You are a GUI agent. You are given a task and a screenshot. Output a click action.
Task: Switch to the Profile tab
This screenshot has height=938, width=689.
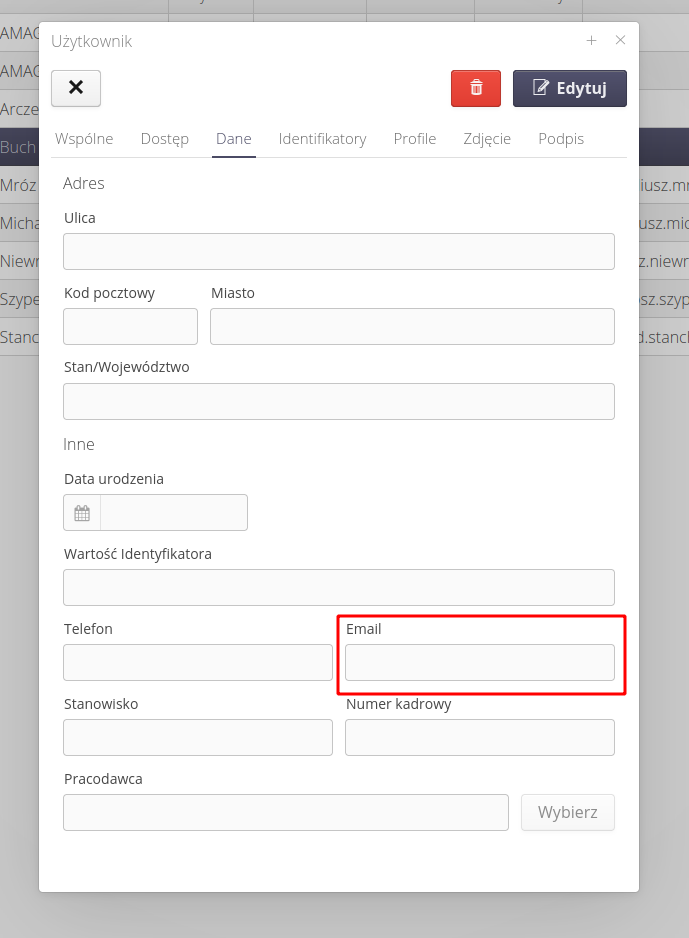(x=414, y=139)
